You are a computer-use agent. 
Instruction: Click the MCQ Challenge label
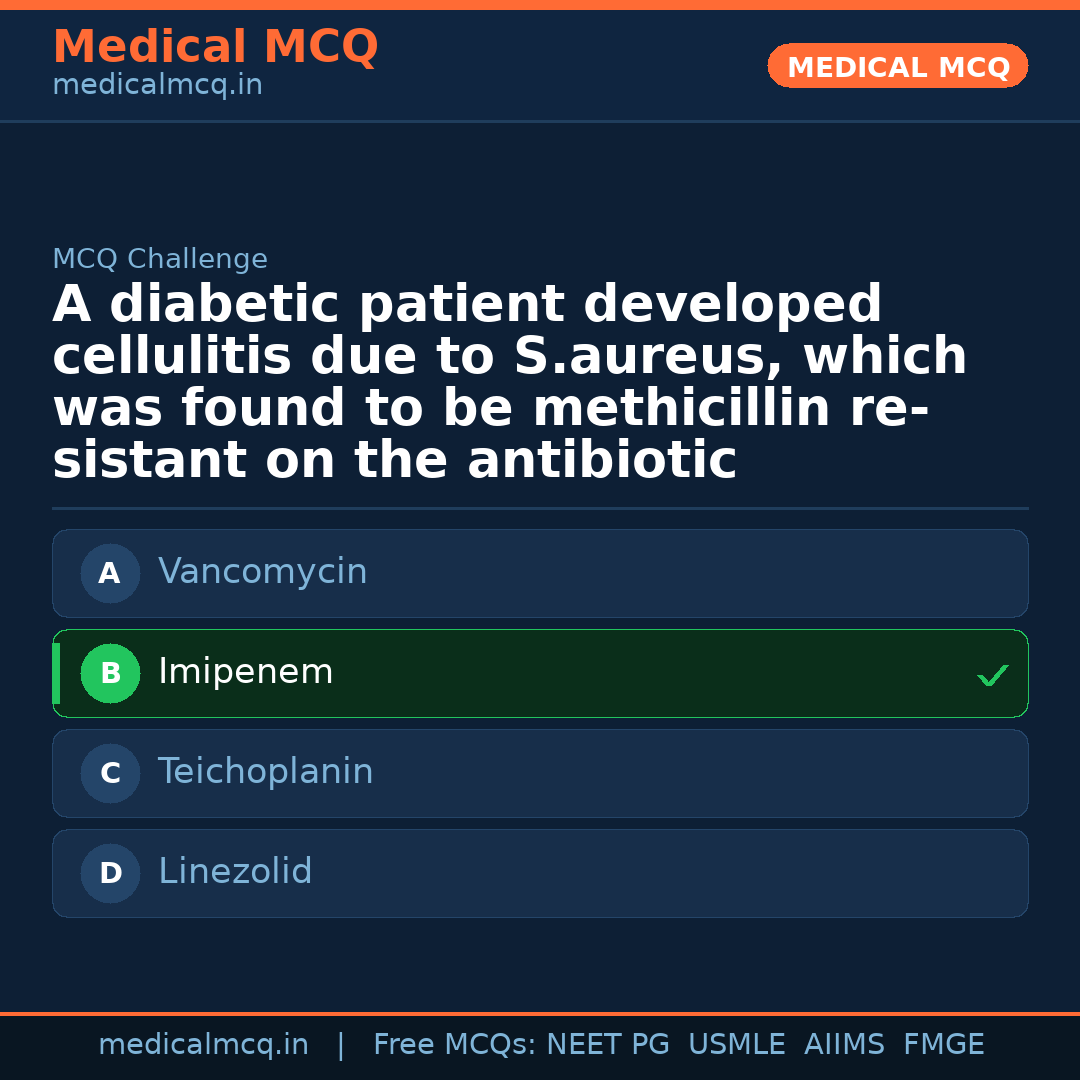click(160, 260)
